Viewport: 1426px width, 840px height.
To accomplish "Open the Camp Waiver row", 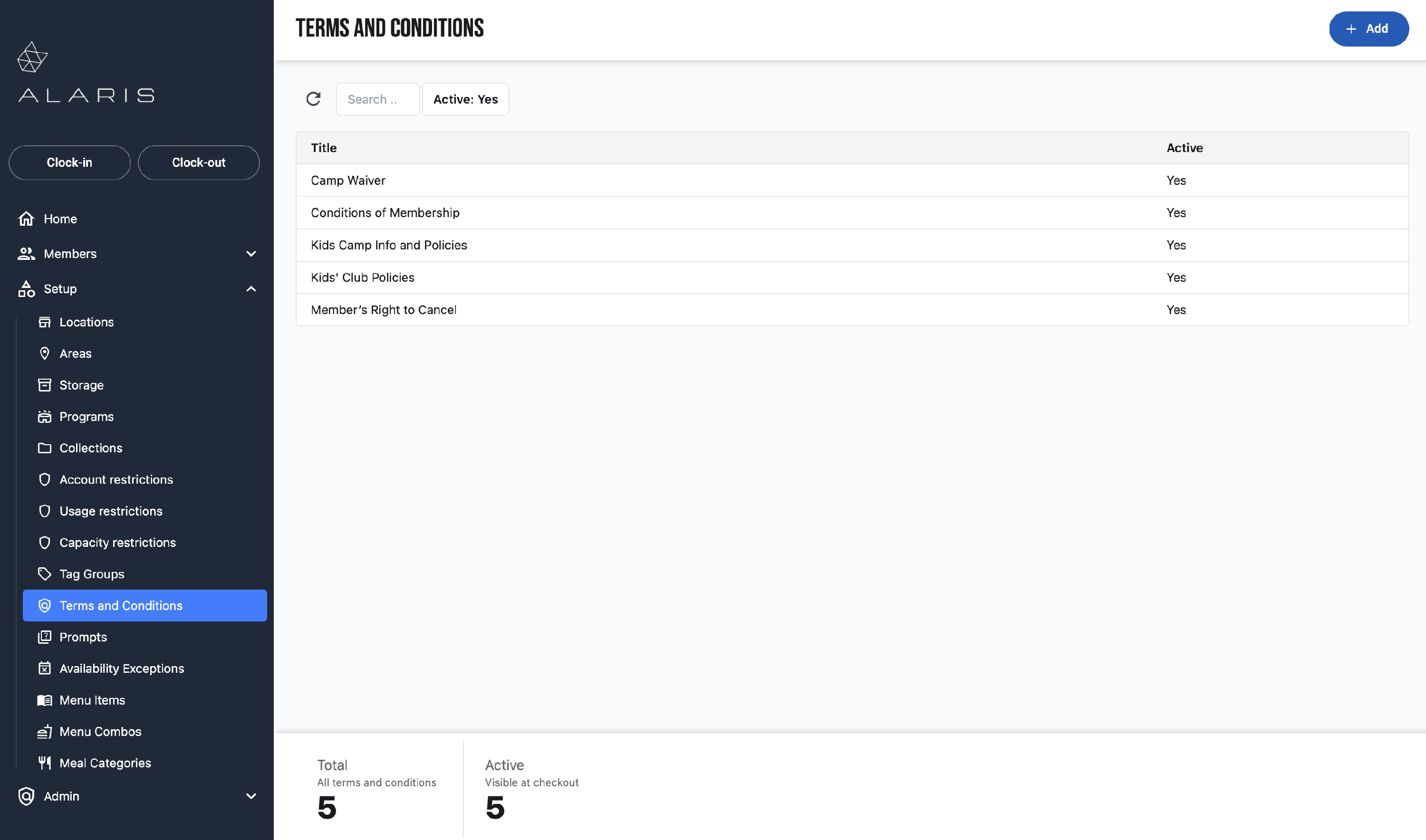I will [x=348, y=180].
